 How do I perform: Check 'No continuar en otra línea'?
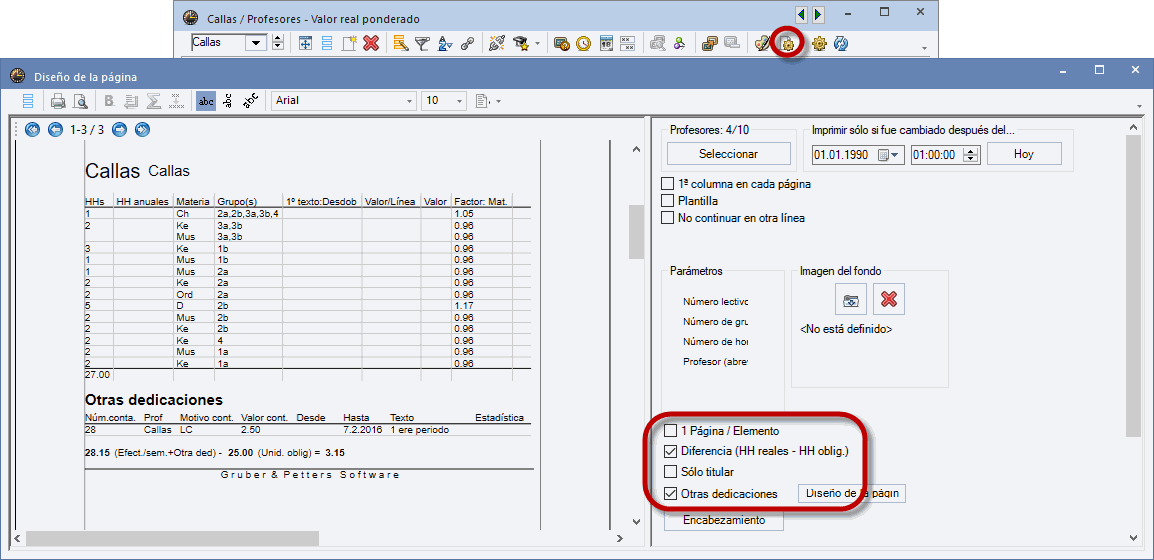point(668,217)
